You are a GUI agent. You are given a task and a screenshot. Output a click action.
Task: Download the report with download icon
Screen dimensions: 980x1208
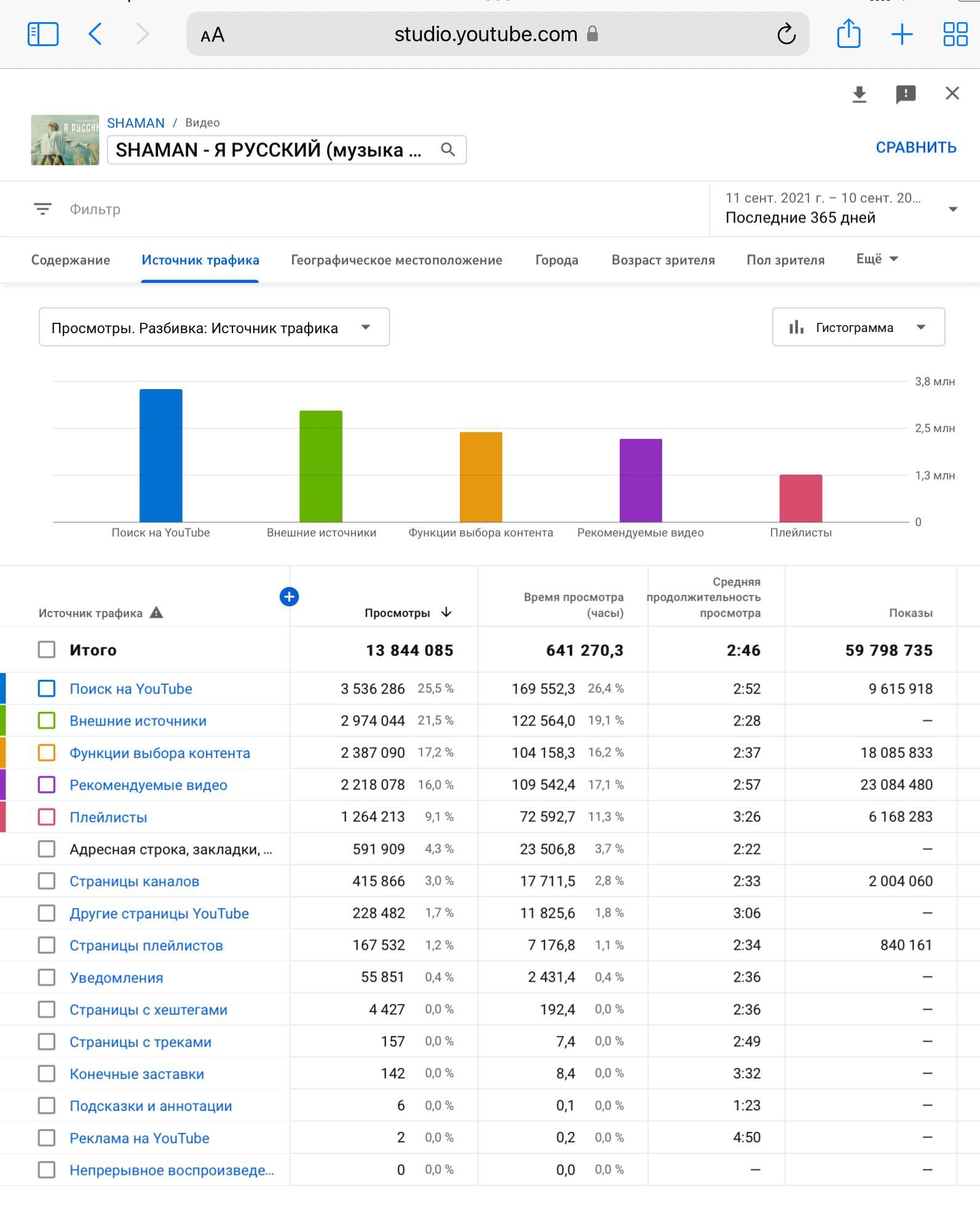pyautogui.click(x=859, y=95)
